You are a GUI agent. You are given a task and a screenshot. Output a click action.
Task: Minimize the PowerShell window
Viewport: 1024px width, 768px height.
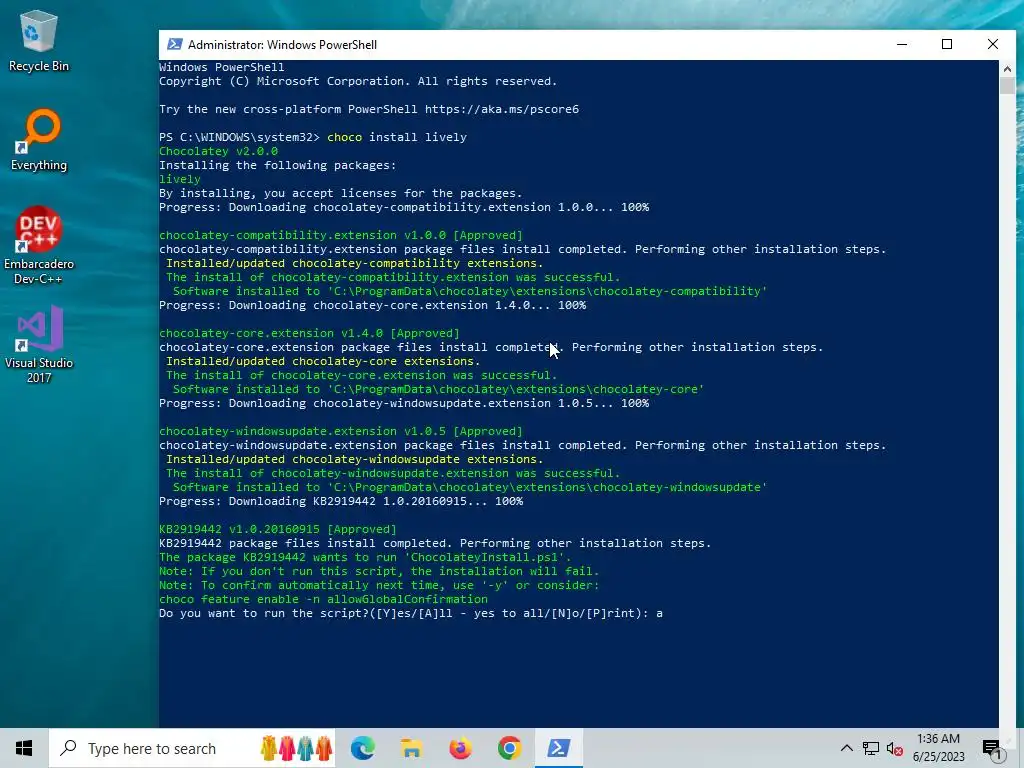tap(902, 44)
